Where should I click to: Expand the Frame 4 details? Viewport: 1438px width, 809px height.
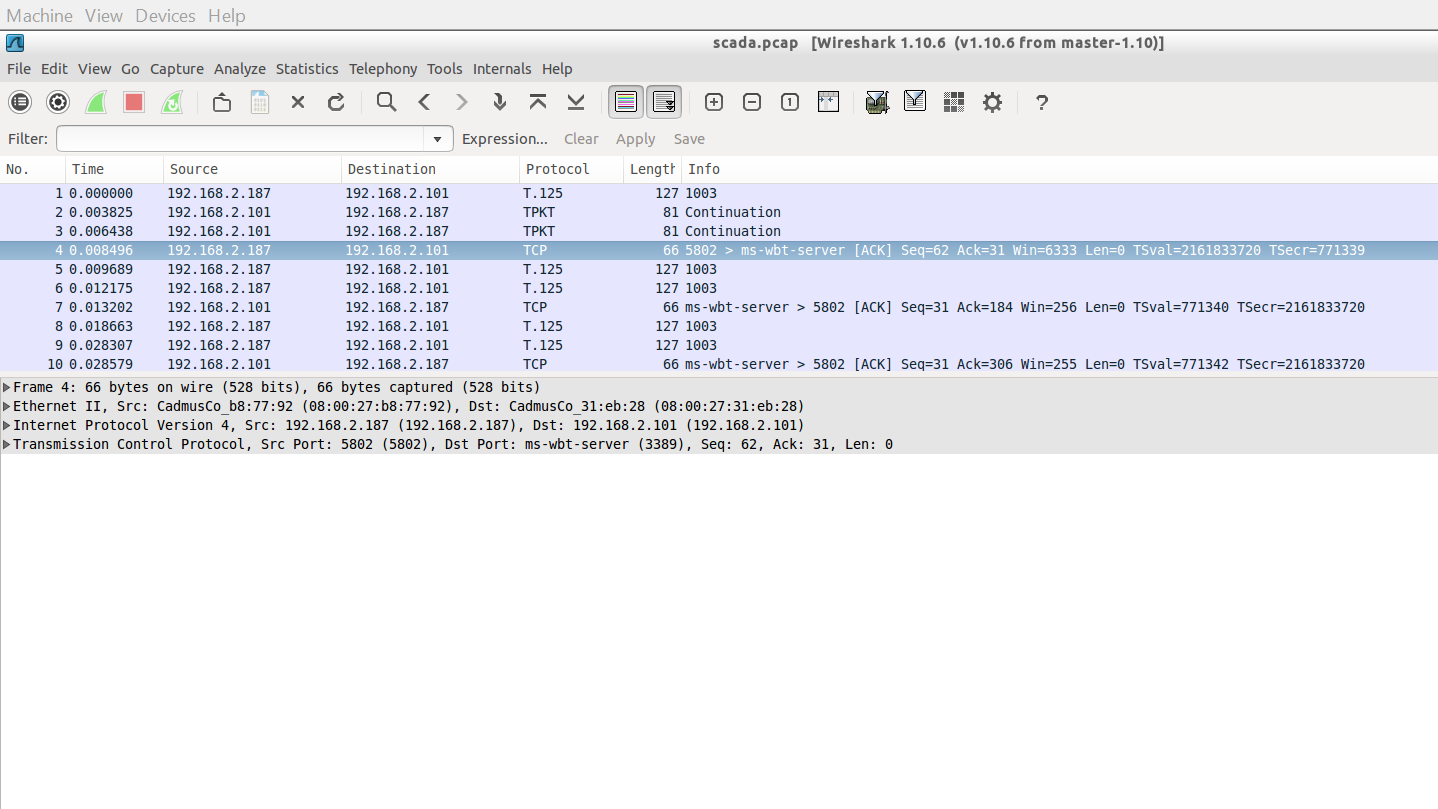(7, 387)
